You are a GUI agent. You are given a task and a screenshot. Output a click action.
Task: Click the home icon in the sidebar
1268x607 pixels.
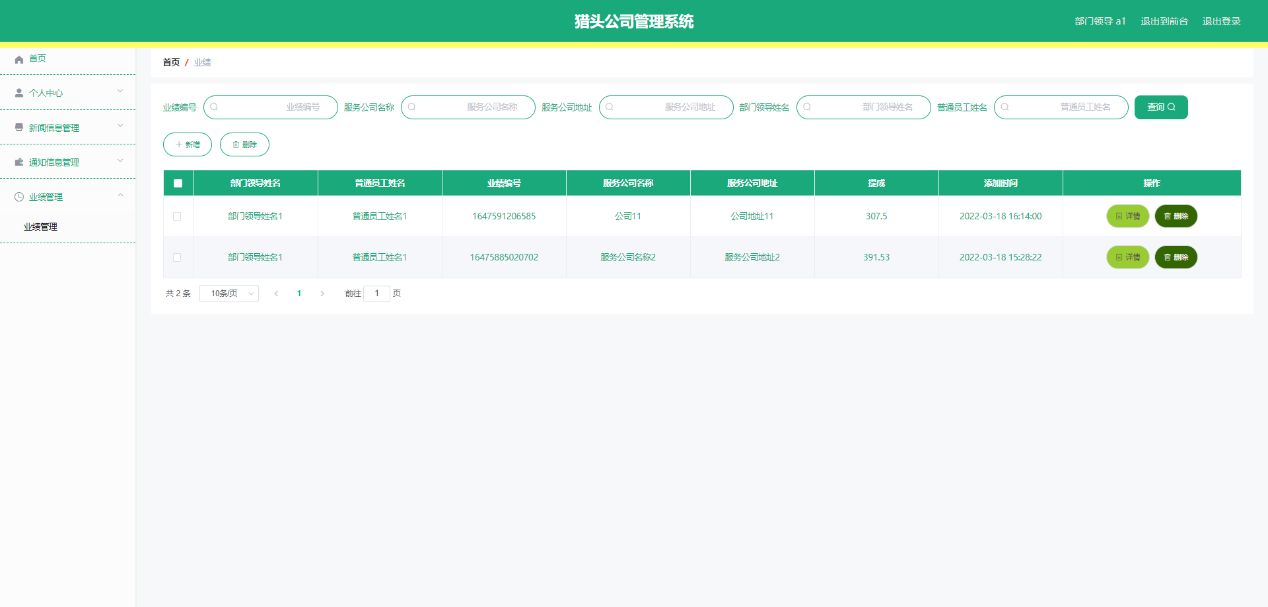(x=19, y=59)
